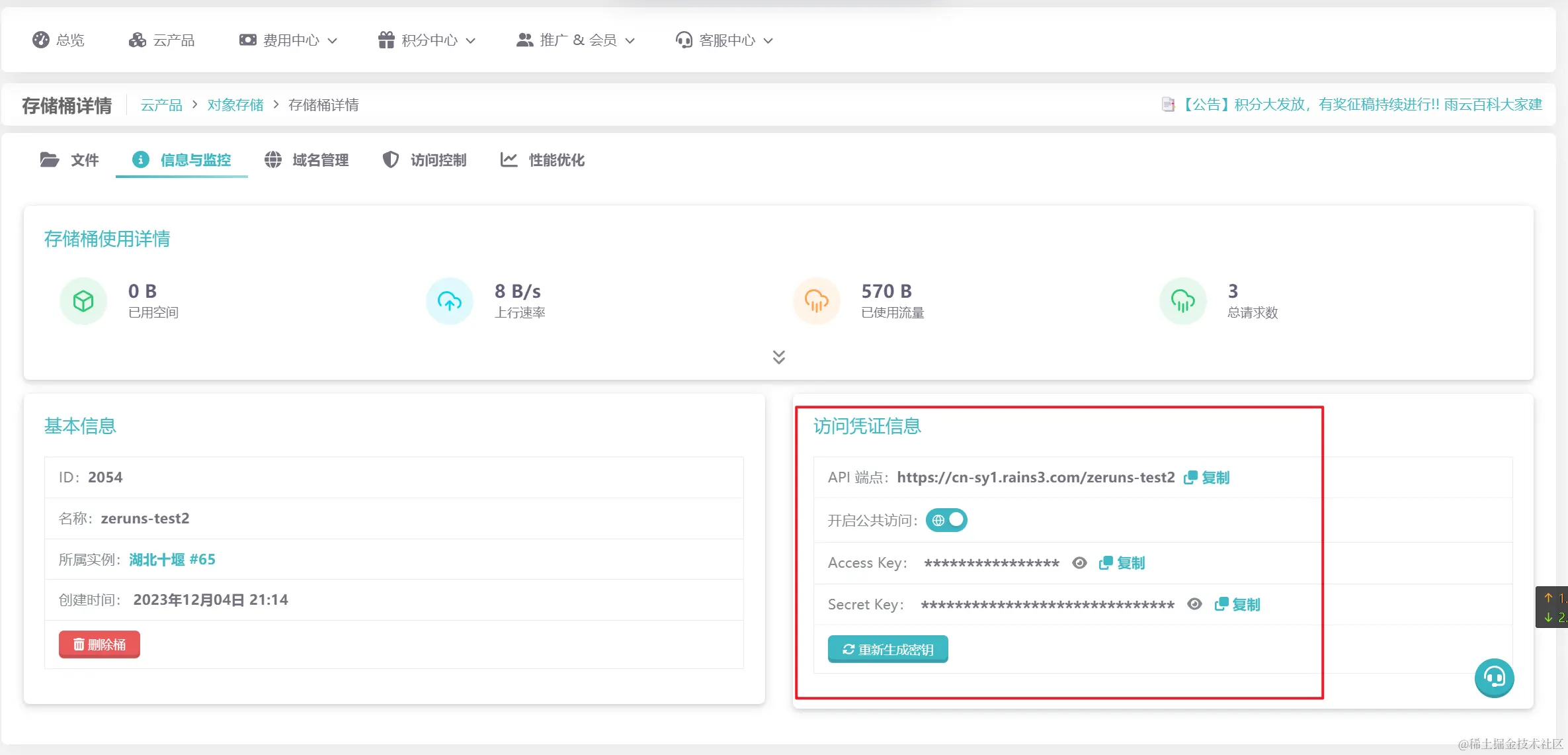This screenshot has width=1568, height=755.
Task: Click the 重新生成密钥 button
Action: (x=887, y=649)
